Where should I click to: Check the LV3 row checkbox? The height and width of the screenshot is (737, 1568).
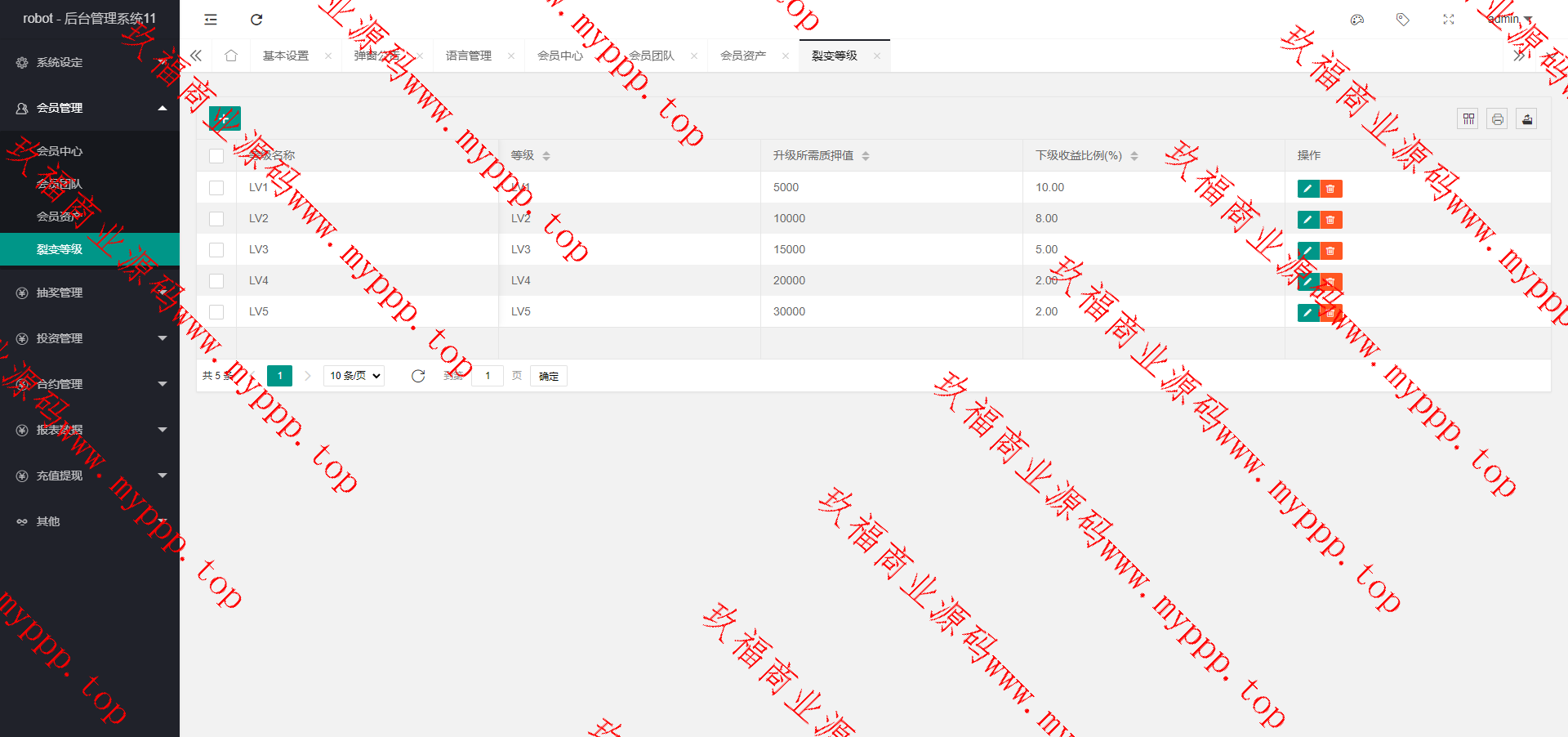click(216, 250)
